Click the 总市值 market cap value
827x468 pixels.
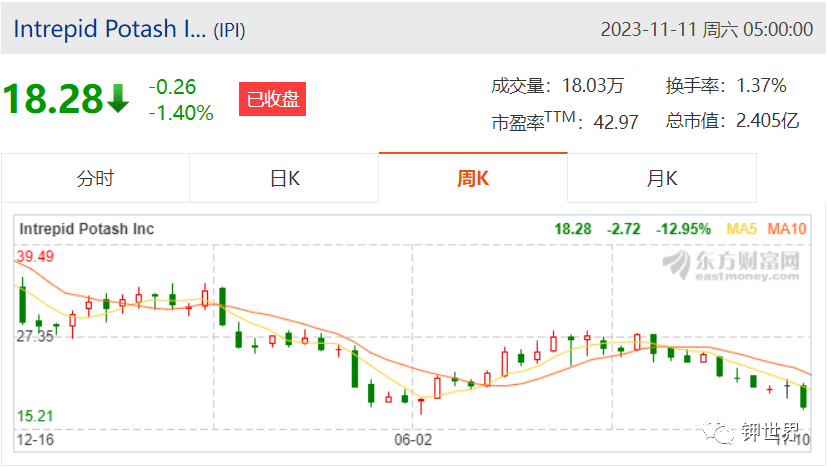click(x=768, y=121)
